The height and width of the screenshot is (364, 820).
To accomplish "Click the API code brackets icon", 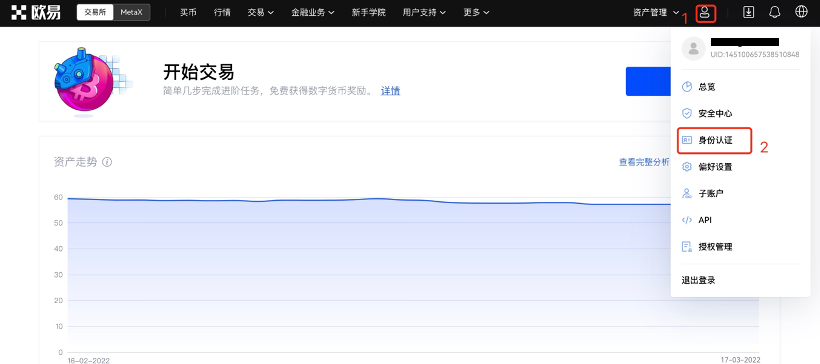I will (x=687, y=220).
